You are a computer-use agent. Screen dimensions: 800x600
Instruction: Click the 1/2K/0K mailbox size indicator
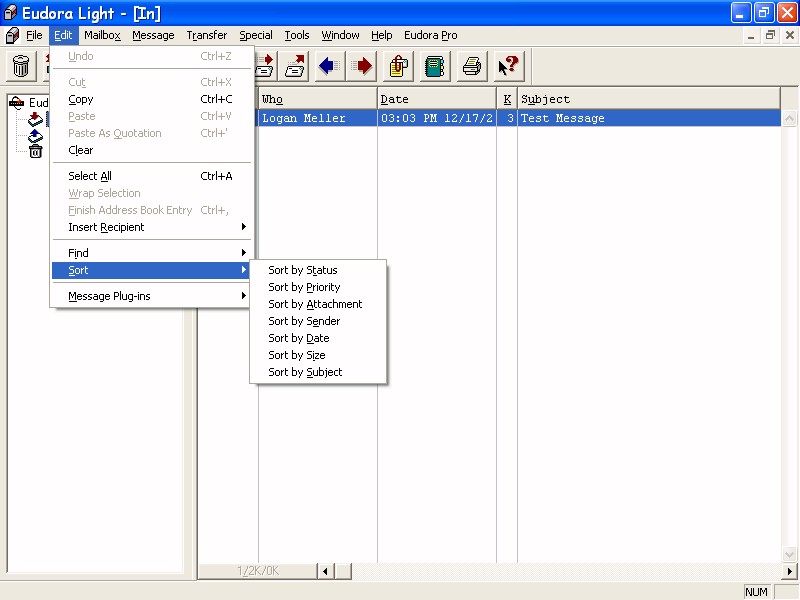coord(258,571)
